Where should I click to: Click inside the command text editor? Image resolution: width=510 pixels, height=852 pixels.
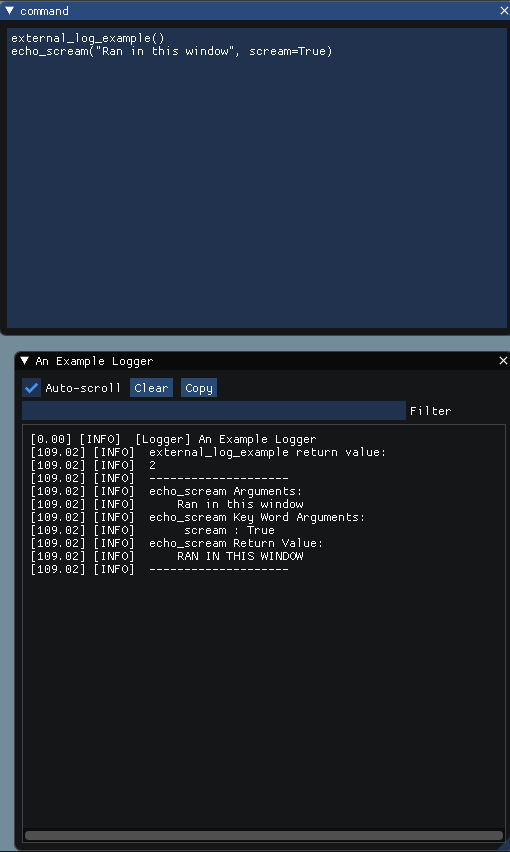(259, 178)
